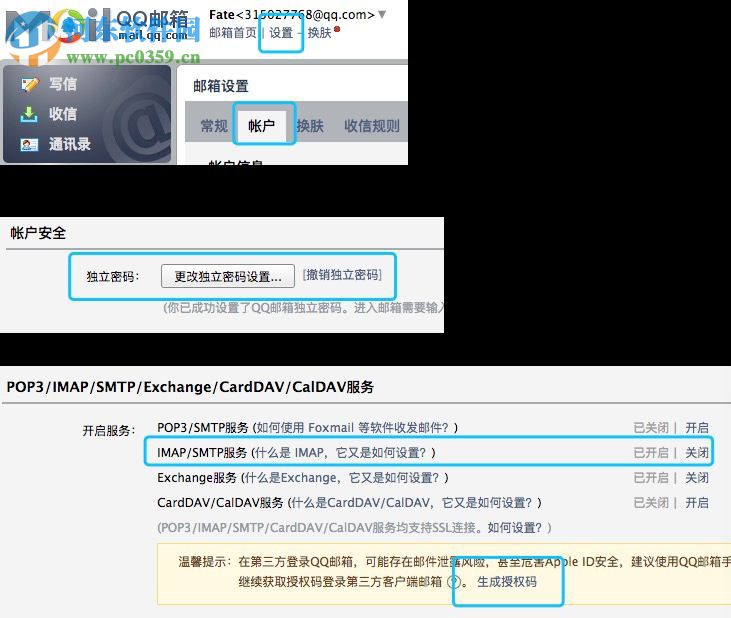Open 什么是CardDAV/CalDAV help link
731x618 pixels.
pyautogui.click(x=412, y=503)
